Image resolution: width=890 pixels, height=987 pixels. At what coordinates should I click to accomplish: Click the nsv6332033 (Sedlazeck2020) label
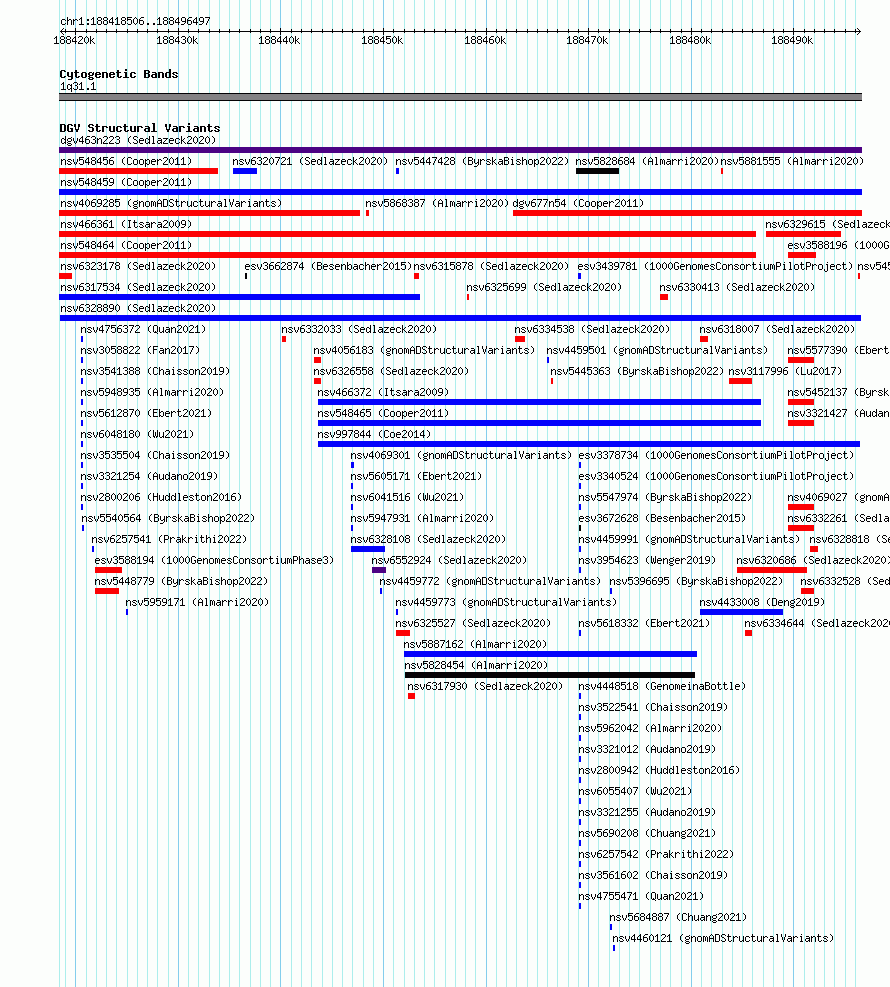point(359,329)
